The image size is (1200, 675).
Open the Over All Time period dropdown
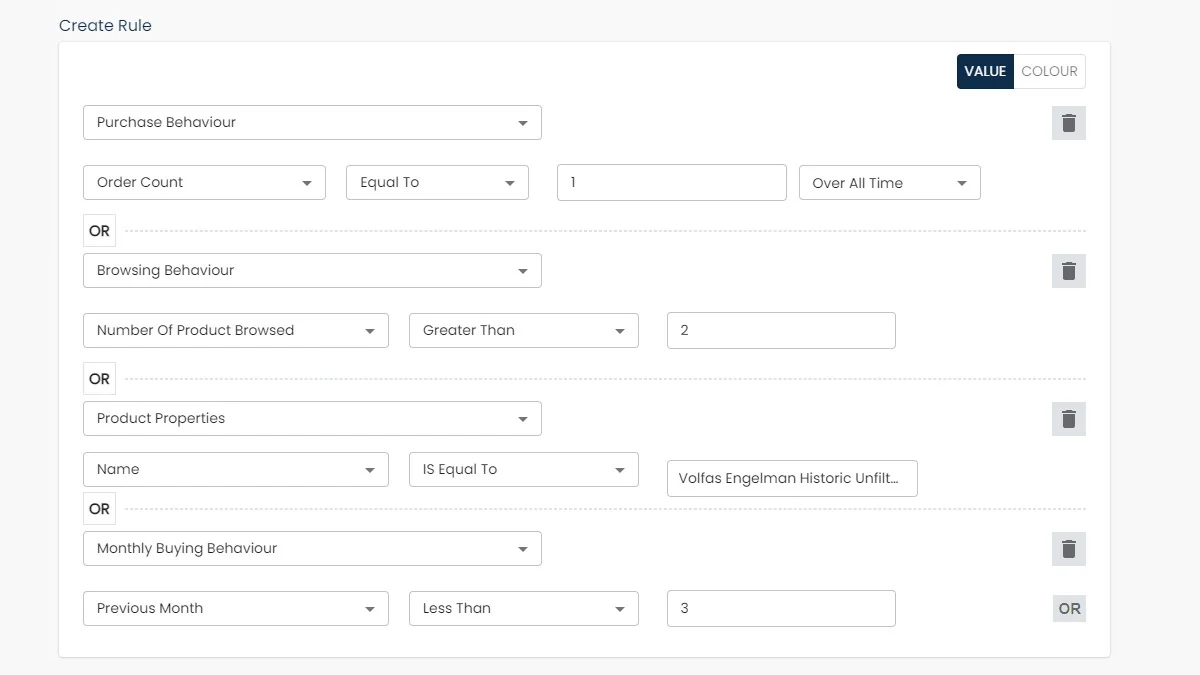coord(889,183)
